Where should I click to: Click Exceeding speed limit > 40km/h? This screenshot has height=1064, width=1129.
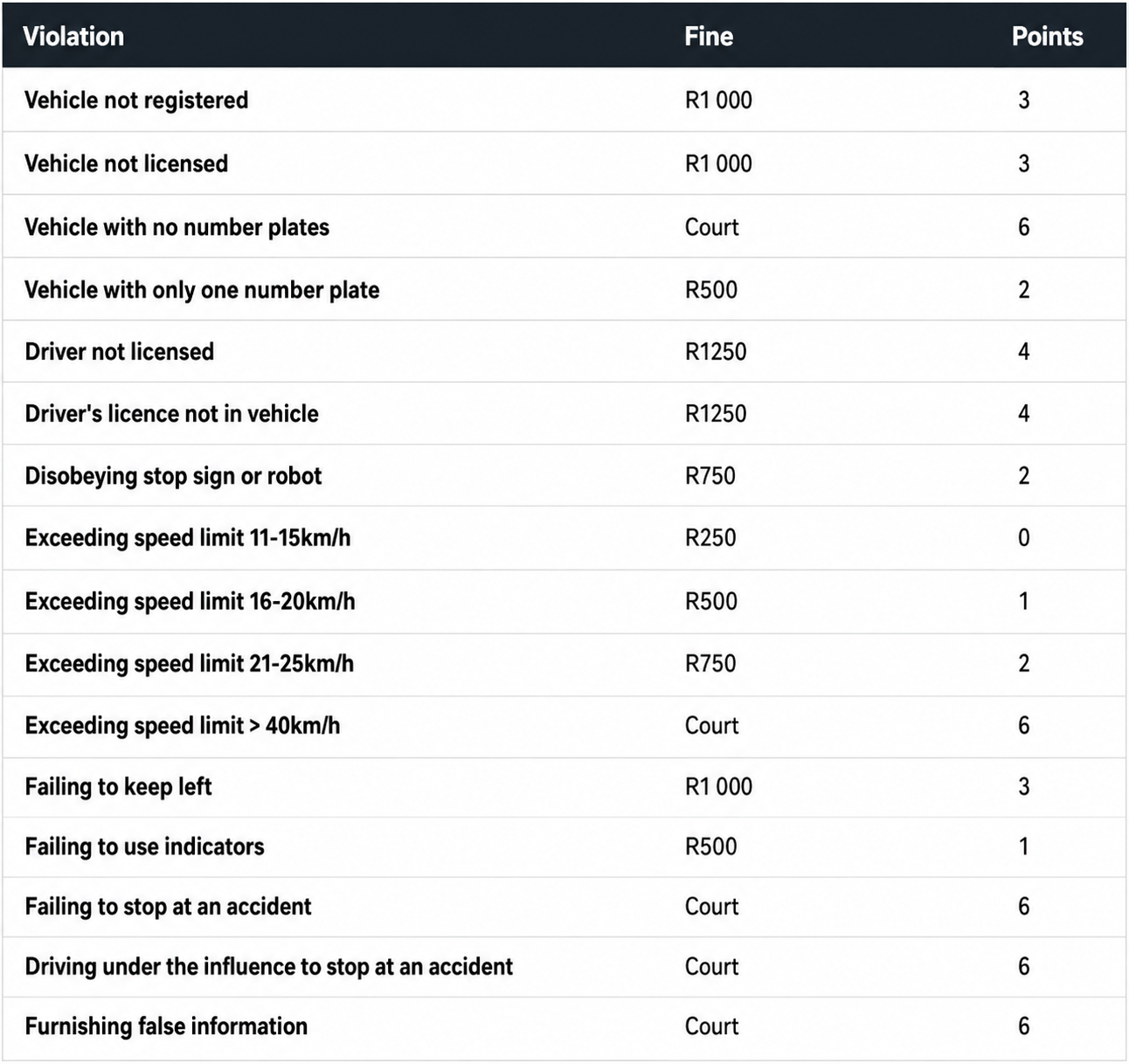183,726
